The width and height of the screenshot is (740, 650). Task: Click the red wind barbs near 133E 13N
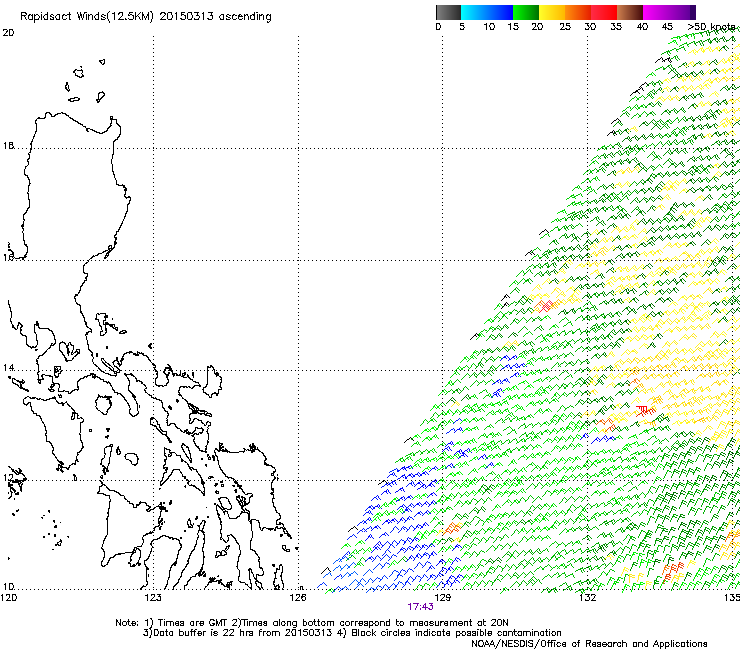click(645, 410)
